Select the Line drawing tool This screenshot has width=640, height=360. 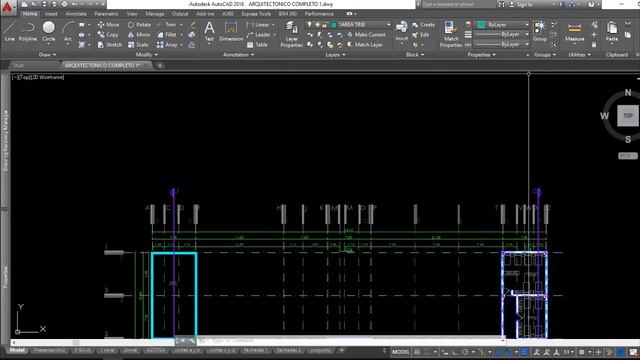point(9,31)
